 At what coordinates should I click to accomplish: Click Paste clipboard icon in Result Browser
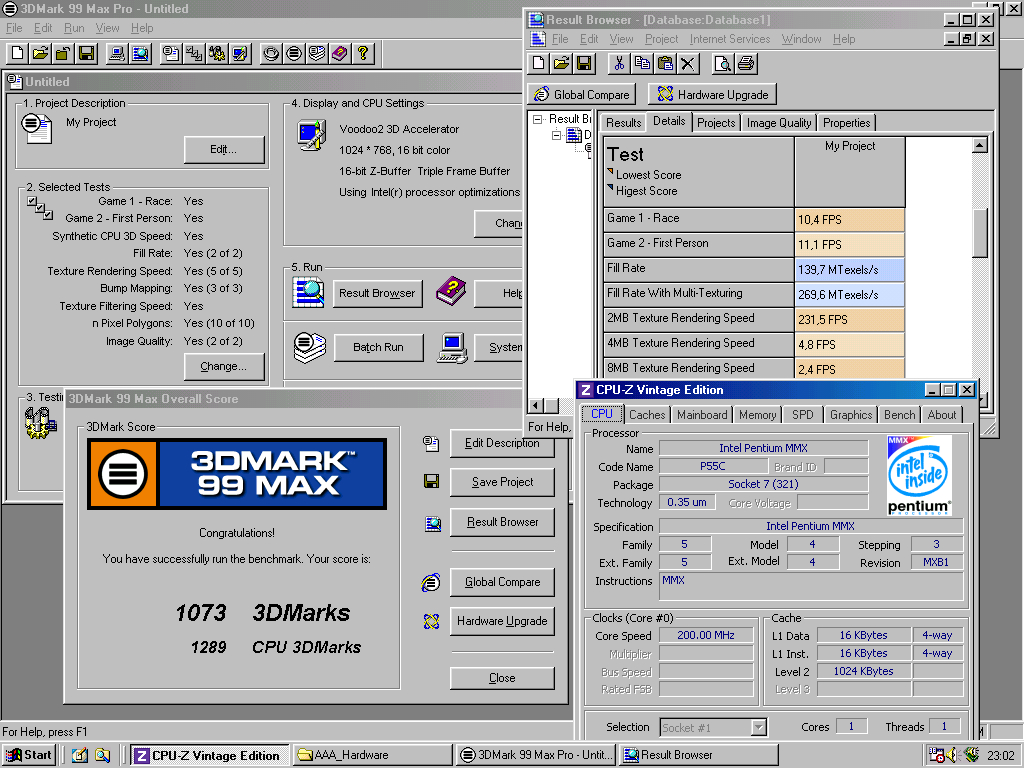tap(665, 63)
